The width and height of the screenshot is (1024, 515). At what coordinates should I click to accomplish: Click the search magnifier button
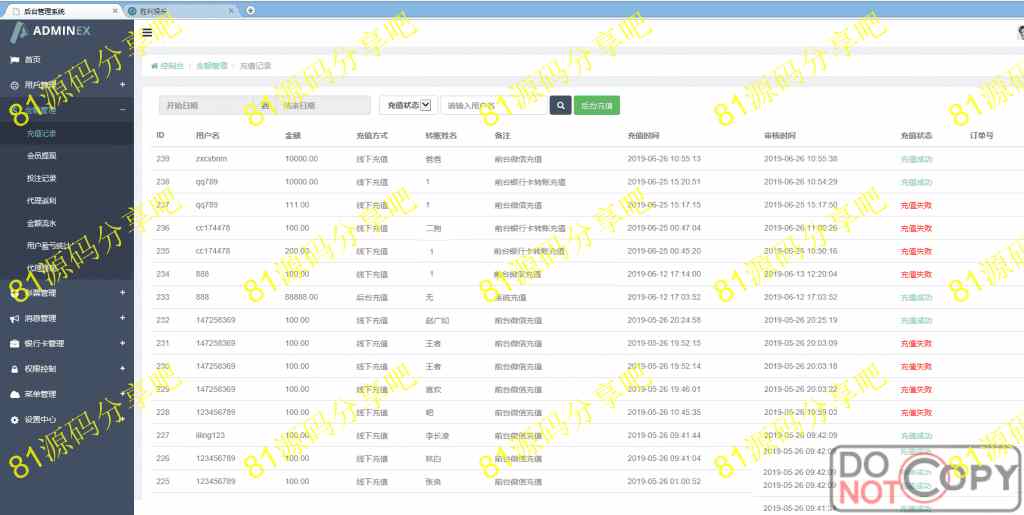click(561, 105)
